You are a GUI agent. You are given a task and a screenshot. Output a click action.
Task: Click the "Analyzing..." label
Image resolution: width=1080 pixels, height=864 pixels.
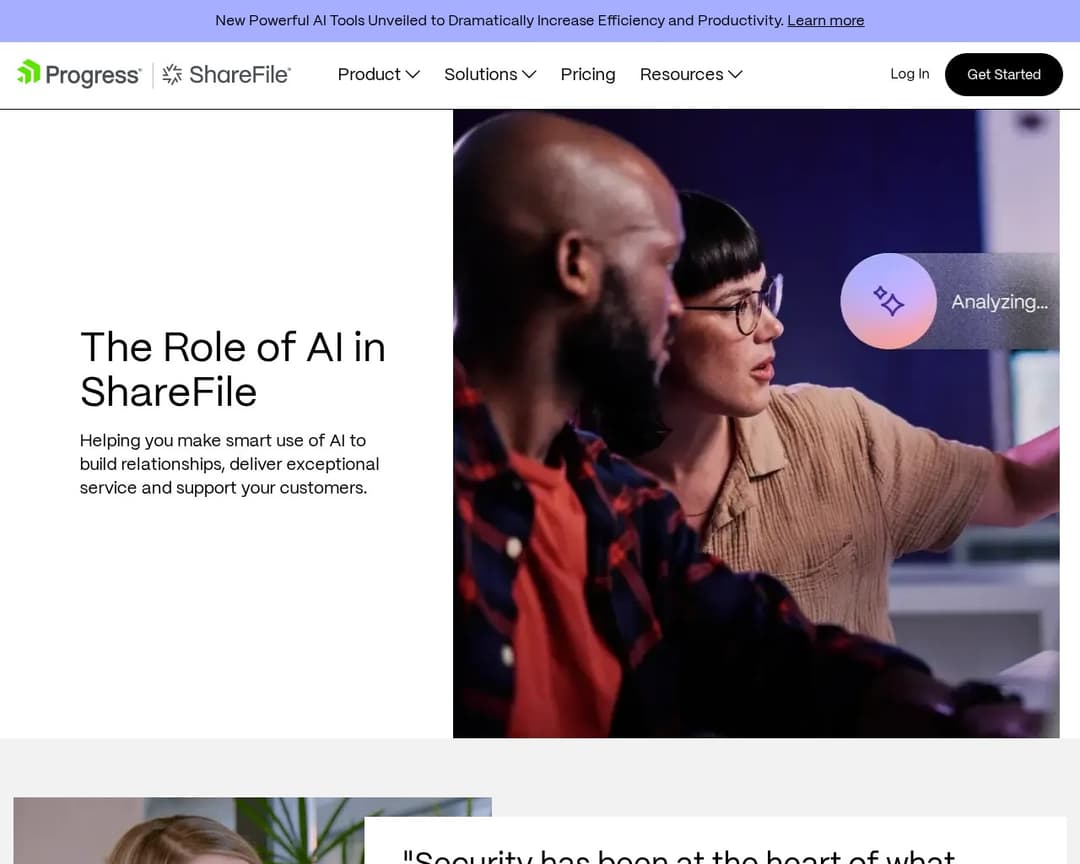999,302
